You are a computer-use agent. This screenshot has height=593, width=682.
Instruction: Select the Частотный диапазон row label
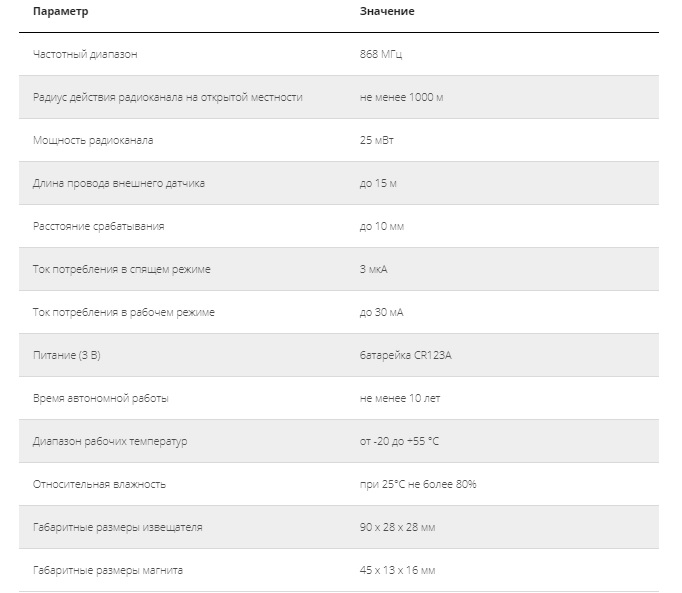point(85,54)
